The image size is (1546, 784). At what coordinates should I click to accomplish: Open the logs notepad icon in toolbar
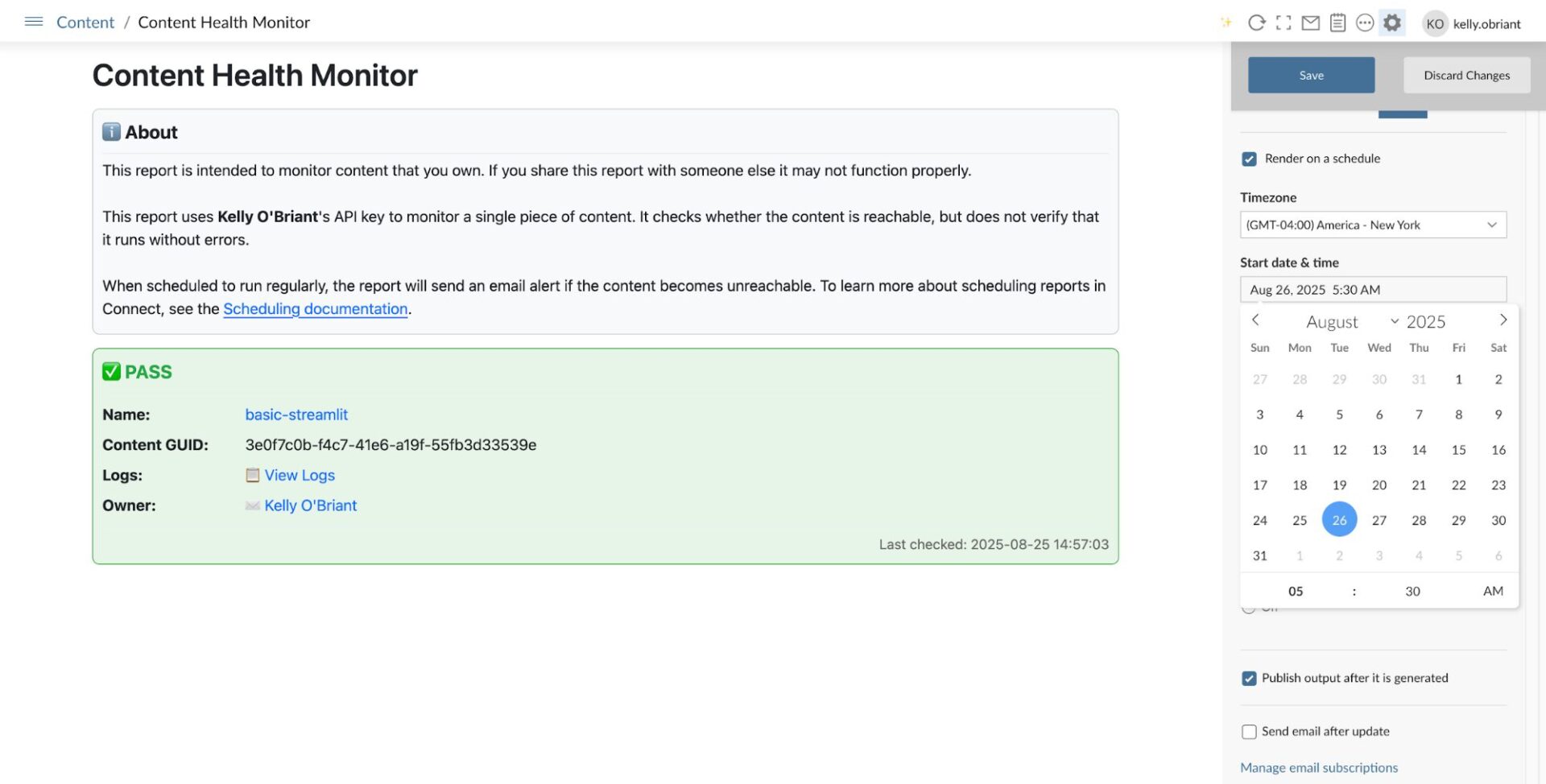click(x=1337, y=23)
